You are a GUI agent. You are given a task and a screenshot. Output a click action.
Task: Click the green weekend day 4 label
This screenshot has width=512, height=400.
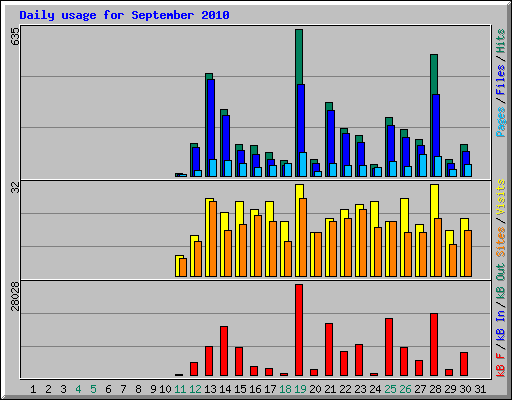coord(78,389)
